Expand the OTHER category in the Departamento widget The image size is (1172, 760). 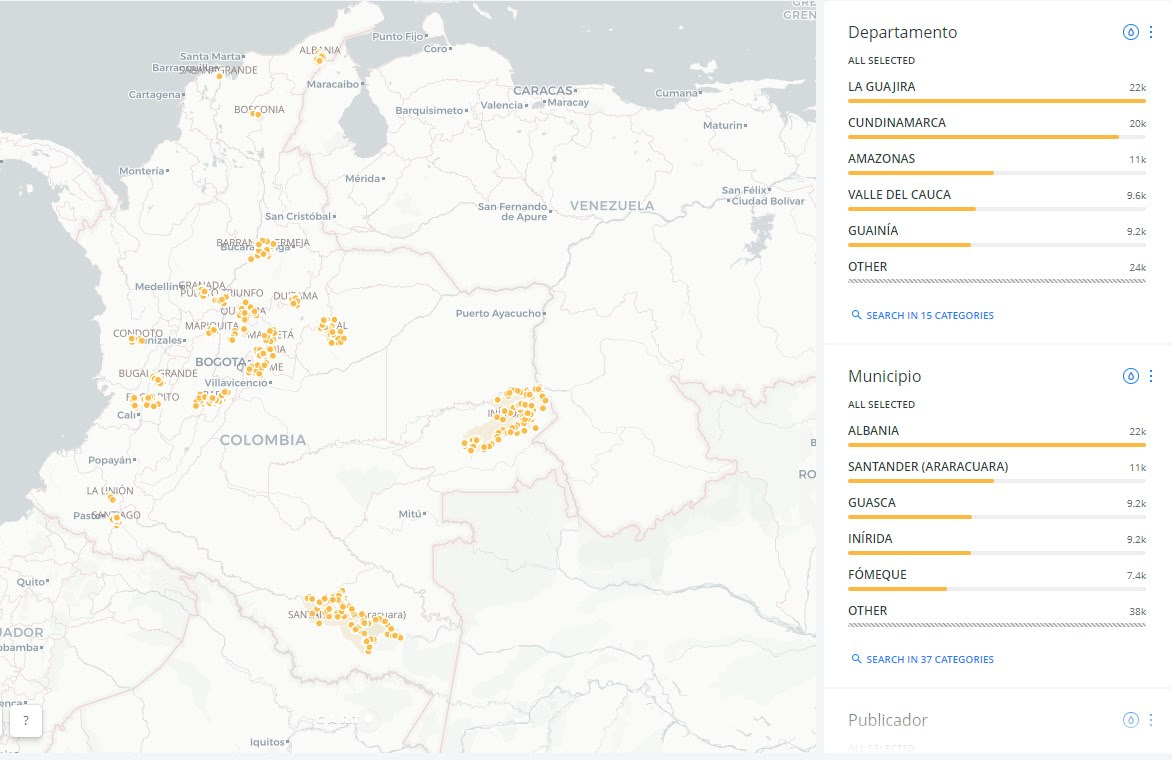(867, 266)
